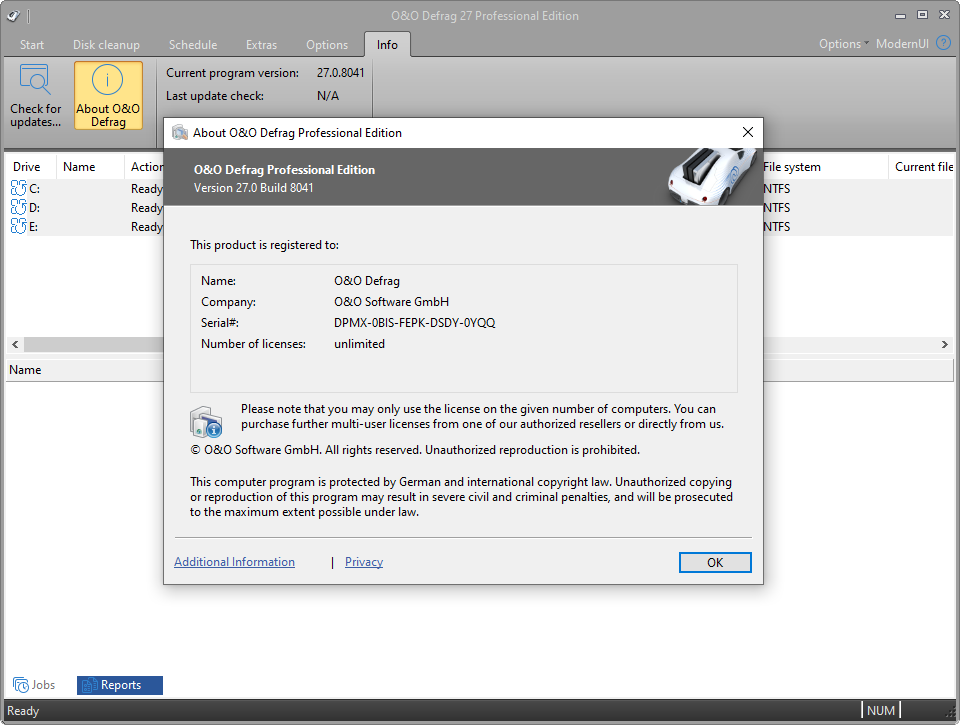The width and height of the screenshot is (960, 725).
Task: Select the Info ribbon tab
Action: [x=387, y=45]
